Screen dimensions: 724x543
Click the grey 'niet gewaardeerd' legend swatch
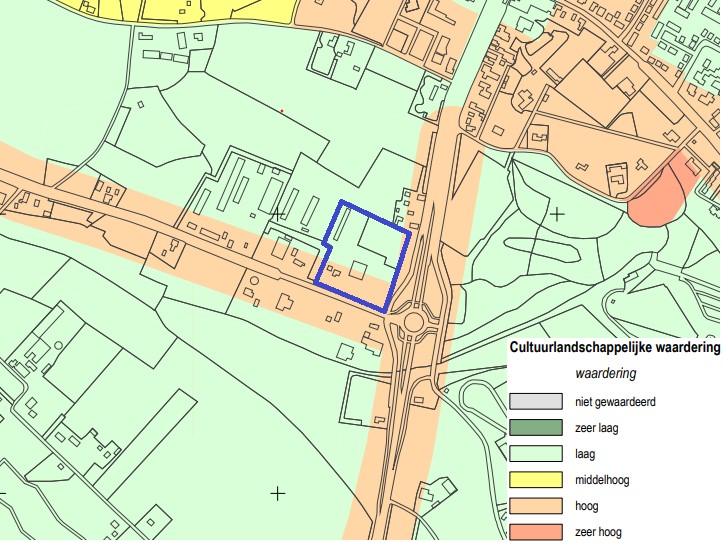[x=535, y=402]
